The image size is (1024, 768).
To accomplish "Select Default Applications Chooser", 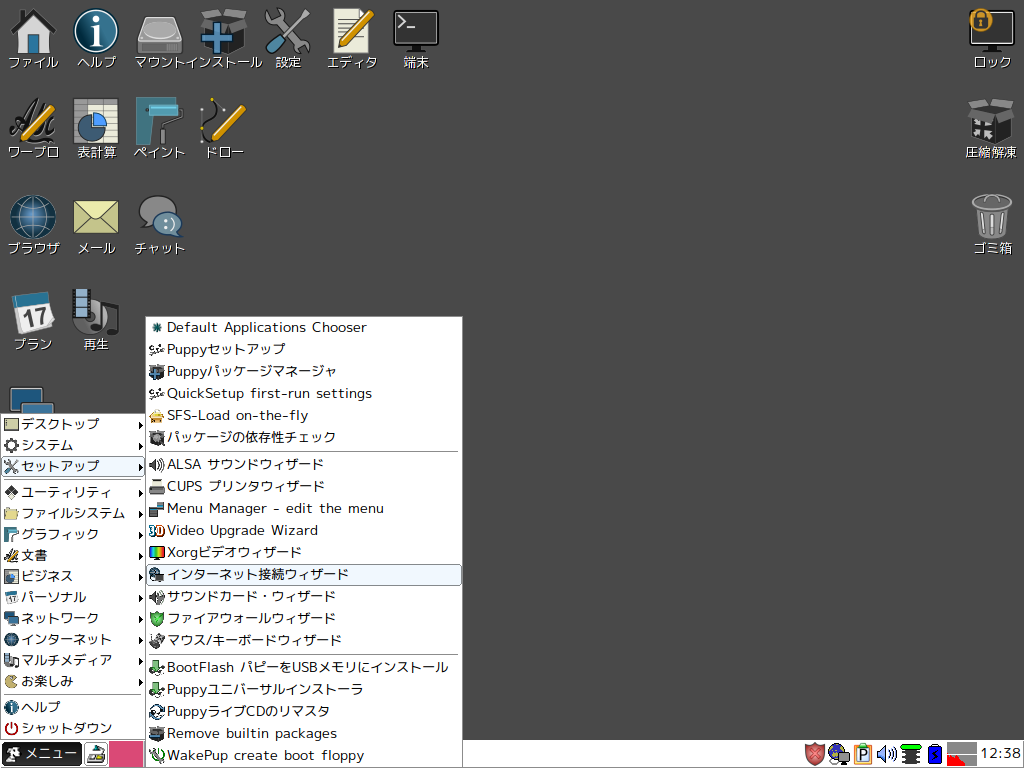I will [x=304, y=327].
